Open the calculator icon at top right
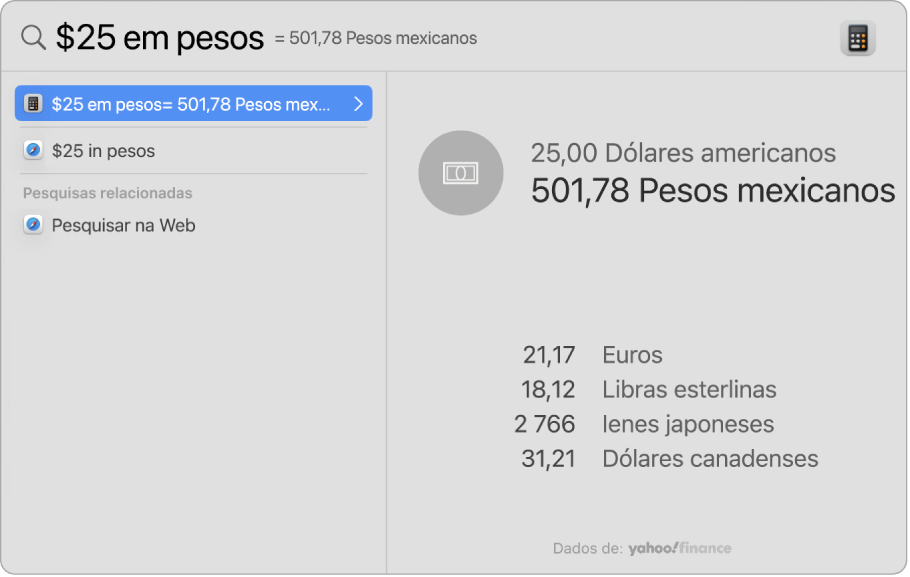910x577 pixels. pyautogui.click(x=858, y=37)
